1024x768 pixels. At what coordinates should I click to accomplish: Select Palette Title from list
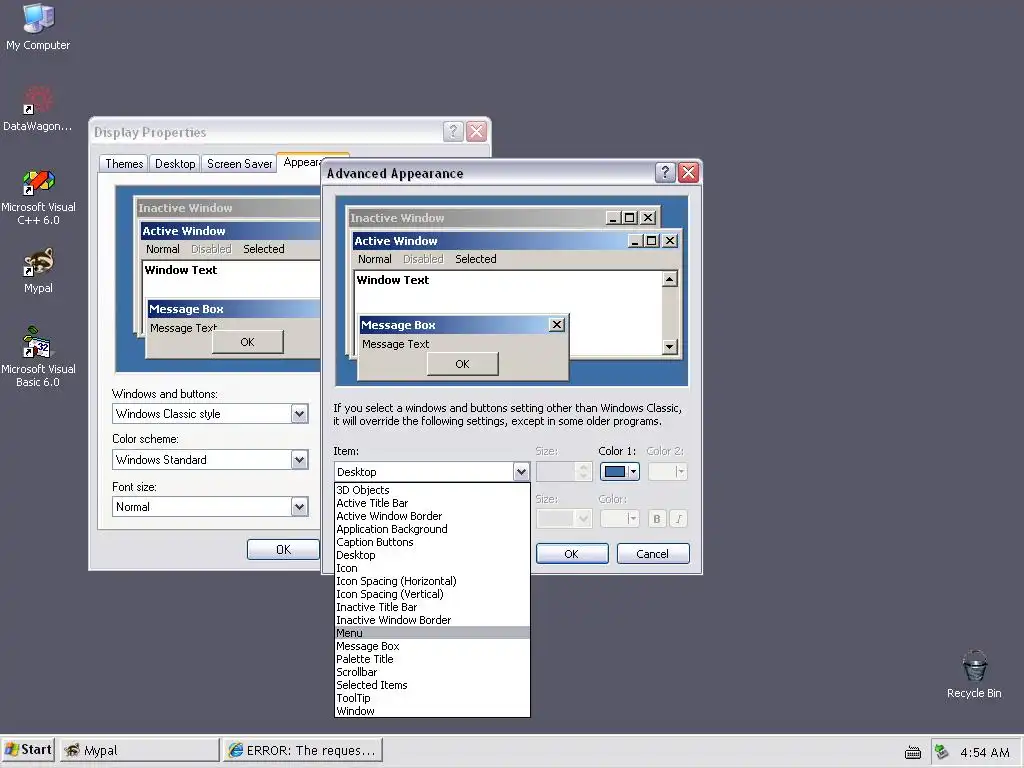pyautogui.click(x=432, y=659)
